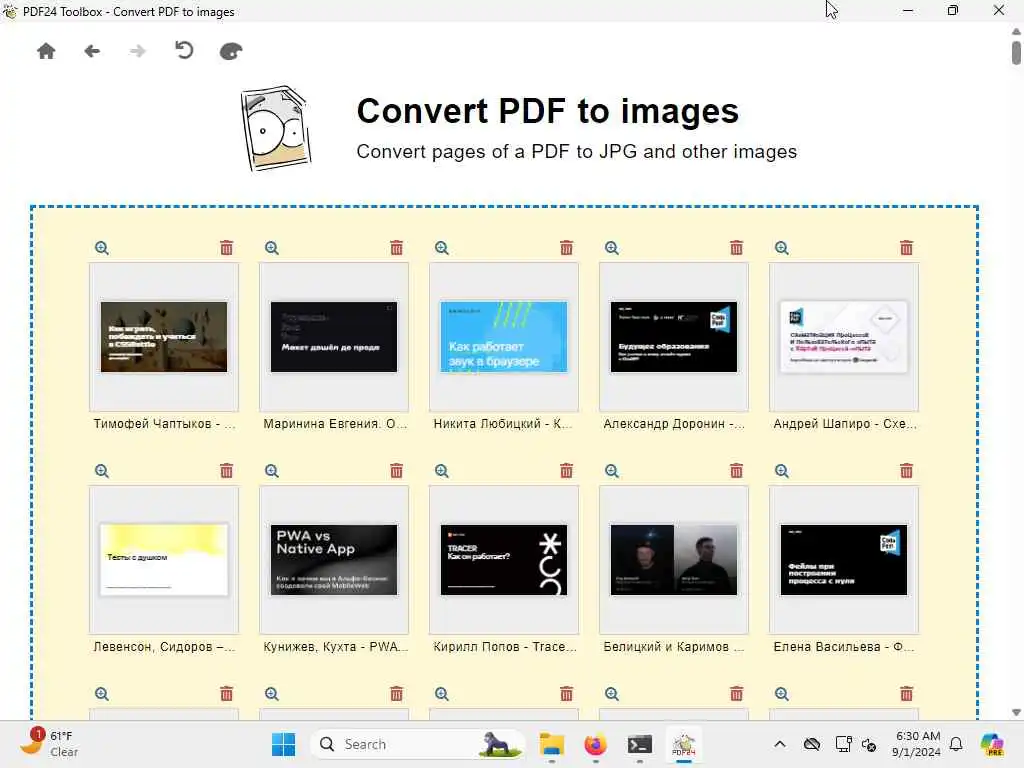This screenshot has height=768, width=1024.
Task: Remove the Андрей Шапиро file
Action: click(x=906, y=248)
